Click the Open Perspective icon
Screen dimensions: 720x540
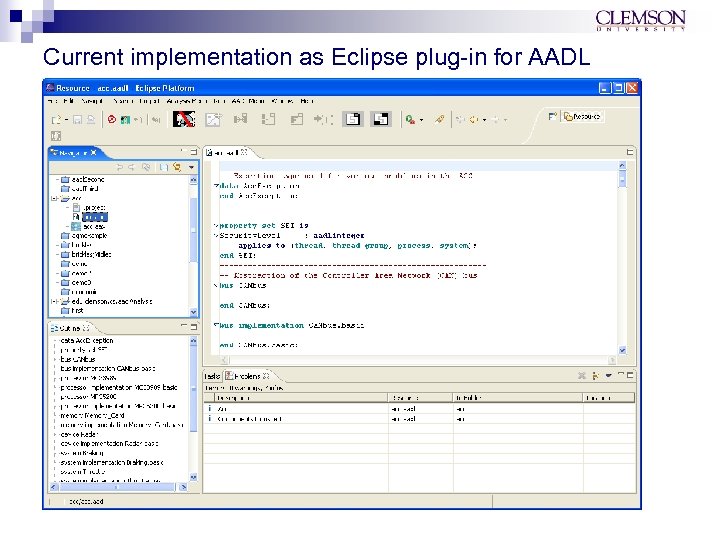coord(552,117)
